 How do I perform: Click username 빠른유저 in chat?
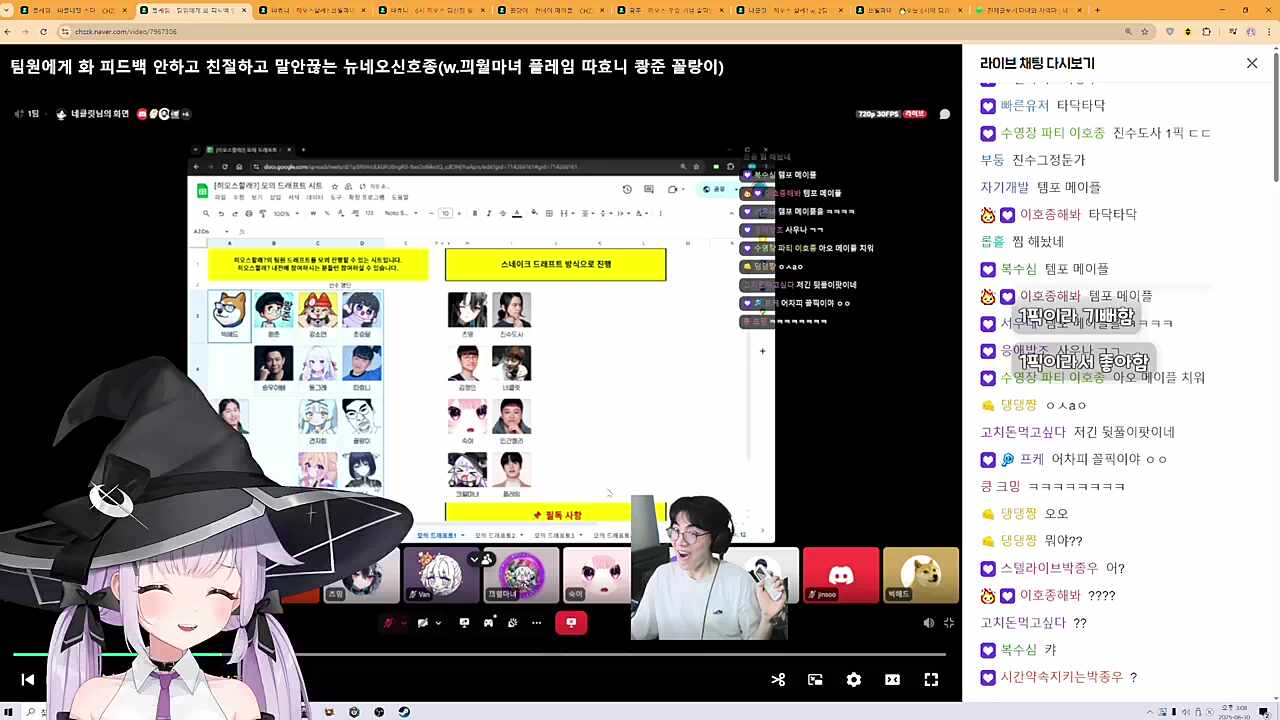point(1025,105)
